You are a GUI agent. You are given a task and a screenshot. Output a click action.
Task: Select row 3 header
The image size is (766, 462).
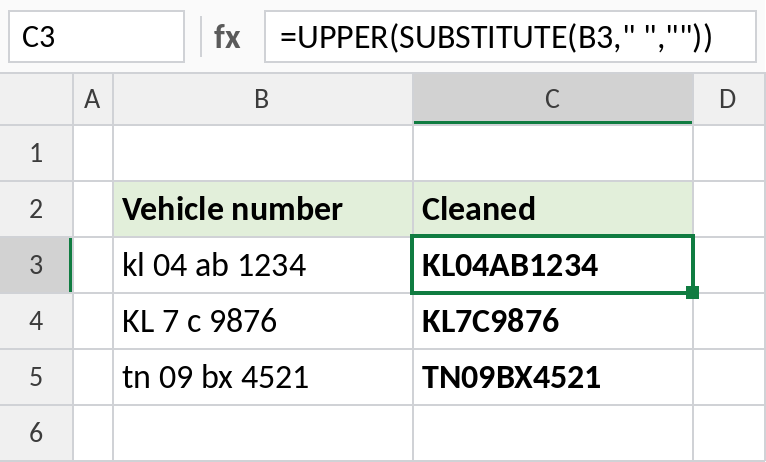tap(36, 265)
